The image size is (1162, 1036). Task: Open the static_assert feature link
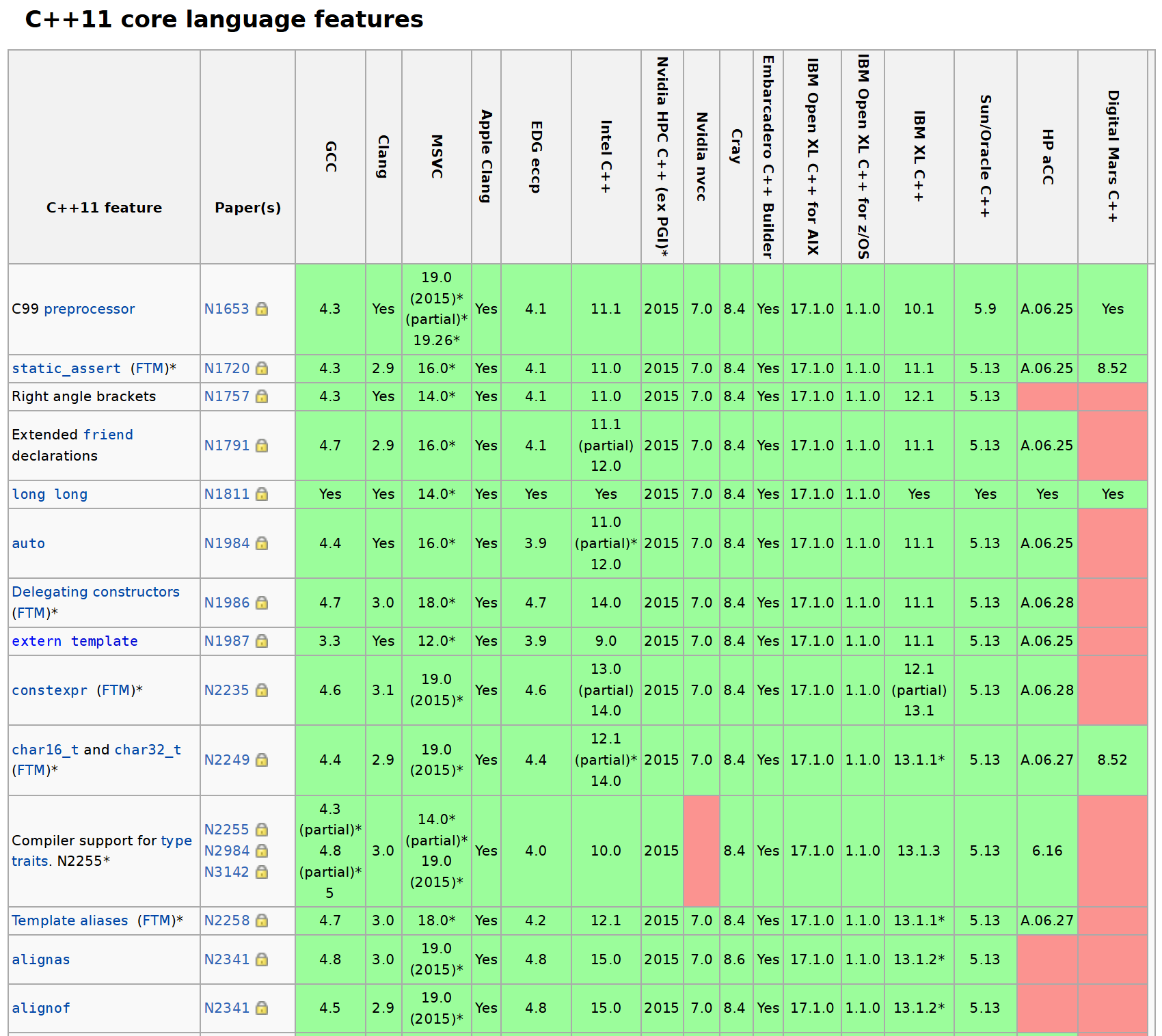(x=66, y=368)
